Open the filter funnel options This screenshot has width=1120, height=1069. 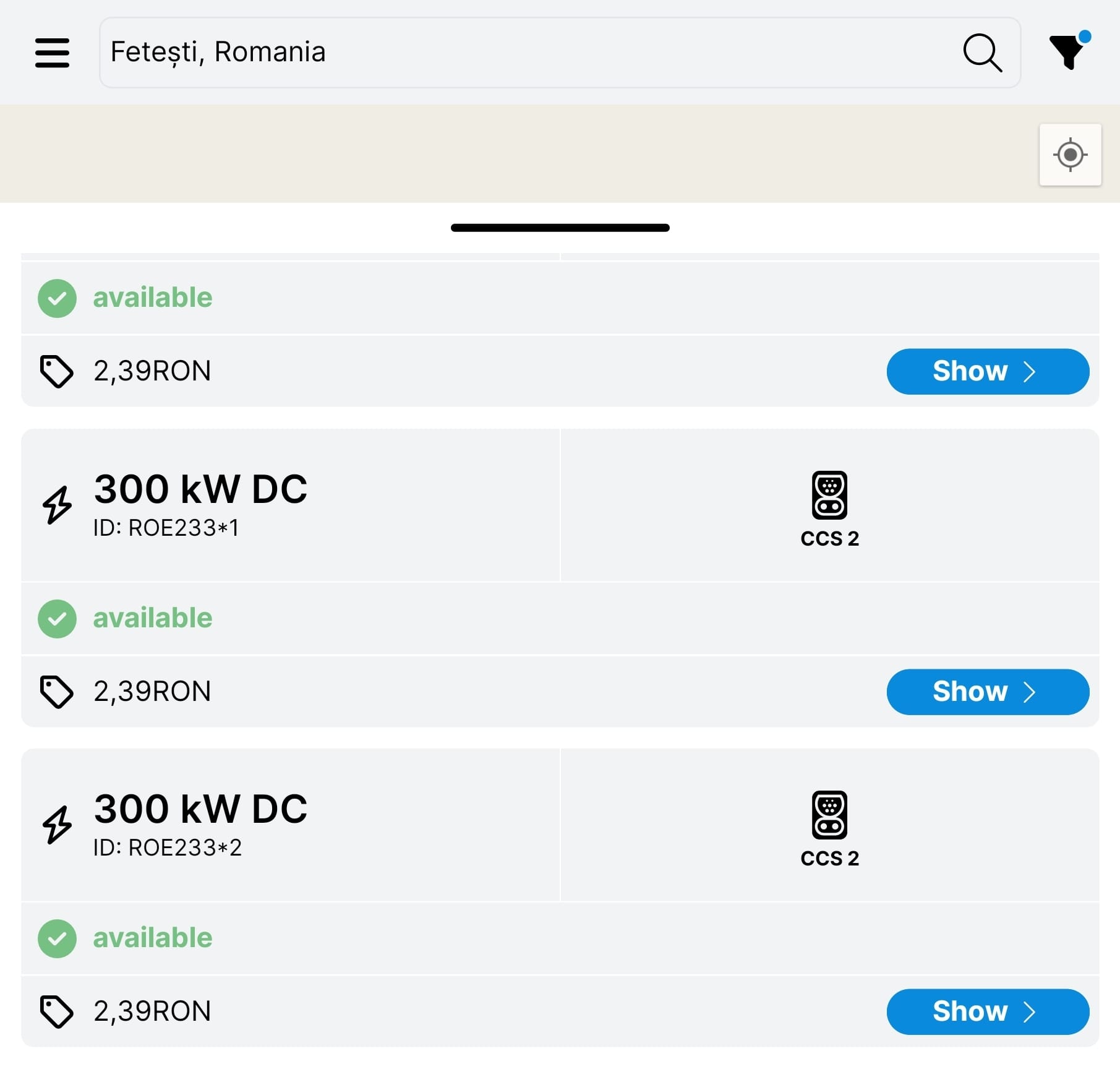pyautogui.click(x=1067, y=51)
